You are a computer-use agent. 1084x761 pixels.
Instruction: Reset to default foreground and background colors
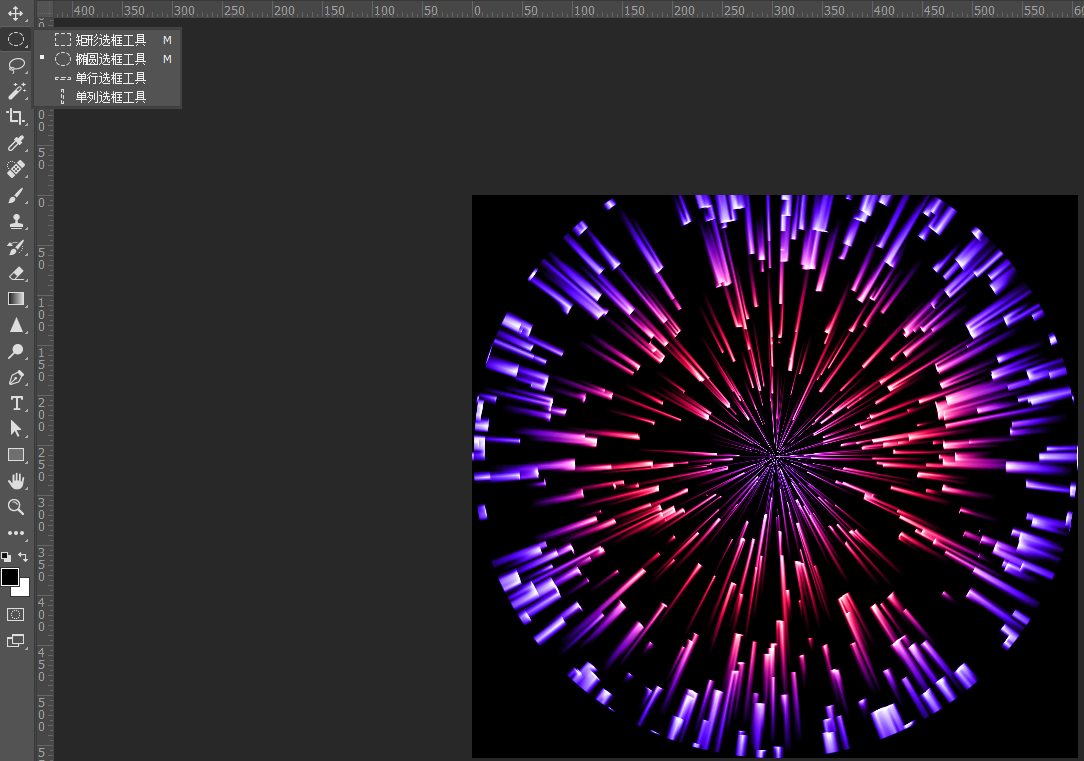point(6,557)
